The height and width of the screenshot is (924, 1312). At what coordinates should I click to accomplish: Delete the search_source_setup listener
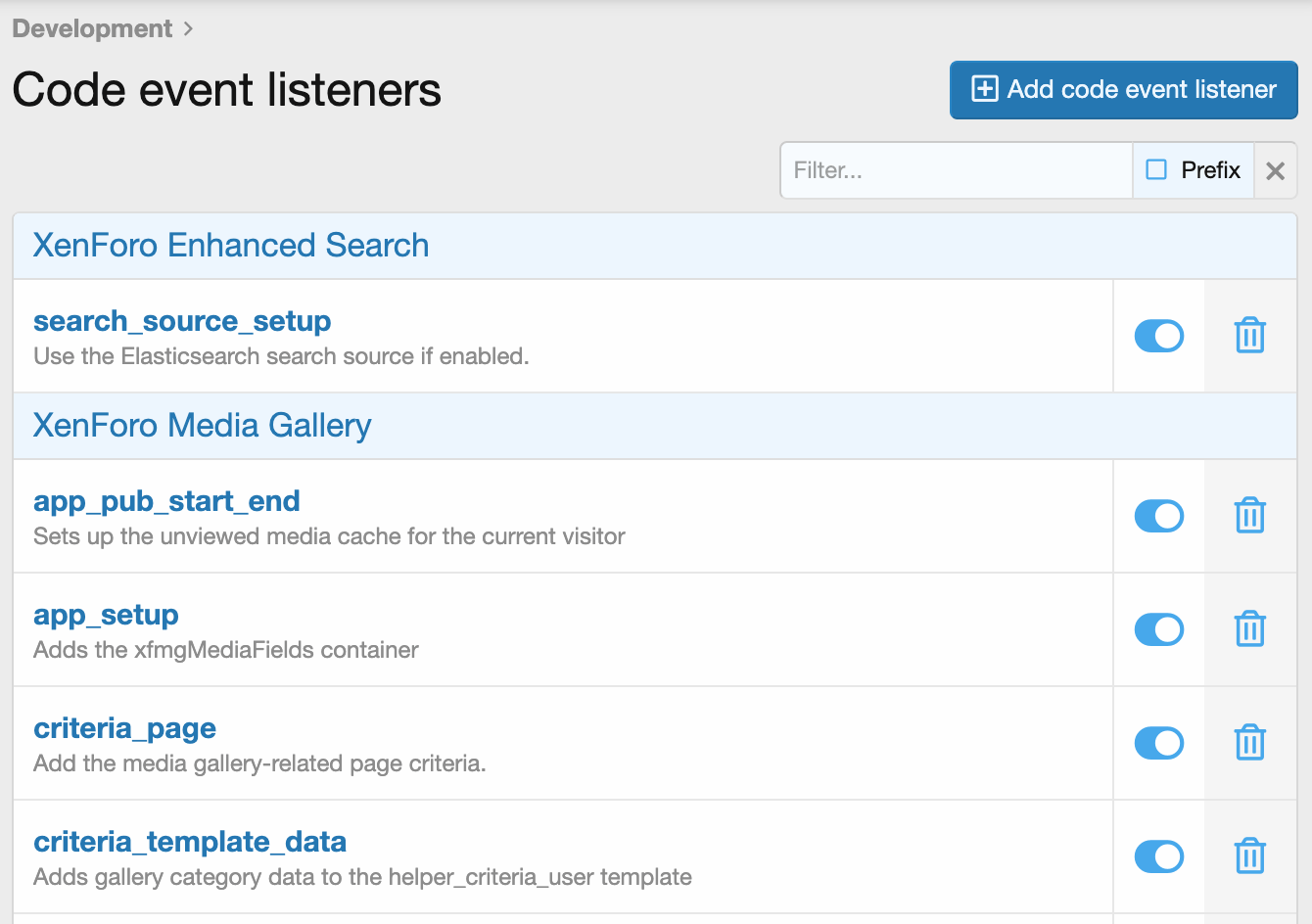click(1249, 336)
